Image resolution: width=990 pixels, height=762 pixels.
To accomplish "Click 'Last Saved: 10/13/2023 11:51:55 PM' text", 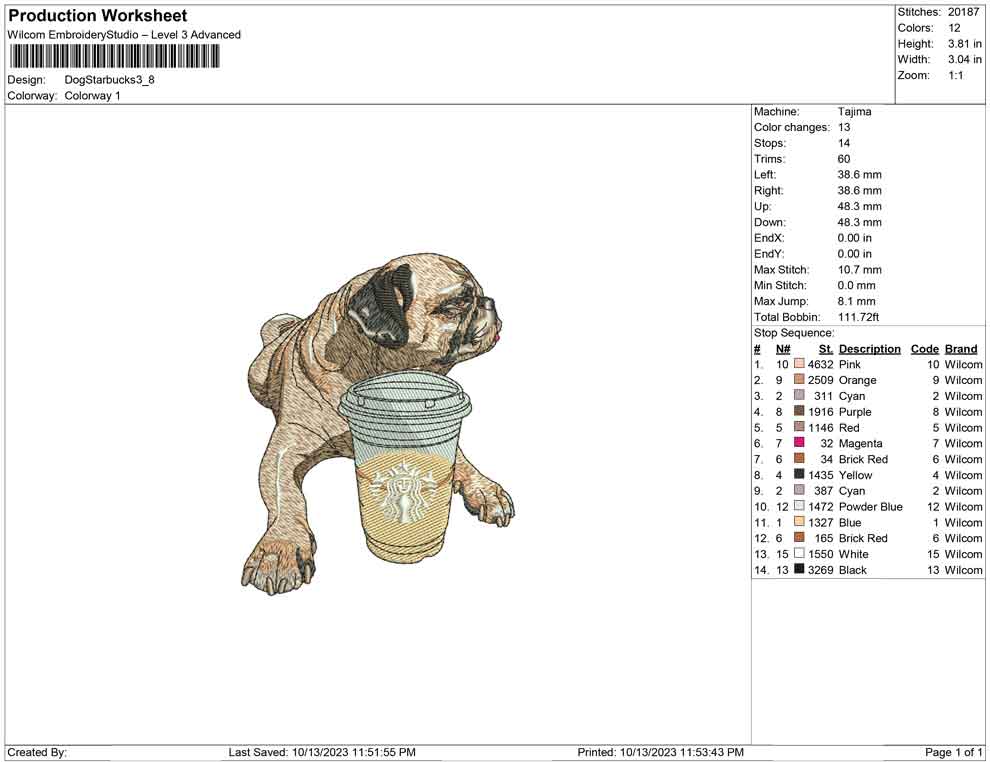I will pyautogui.click(x=322, y=752).
